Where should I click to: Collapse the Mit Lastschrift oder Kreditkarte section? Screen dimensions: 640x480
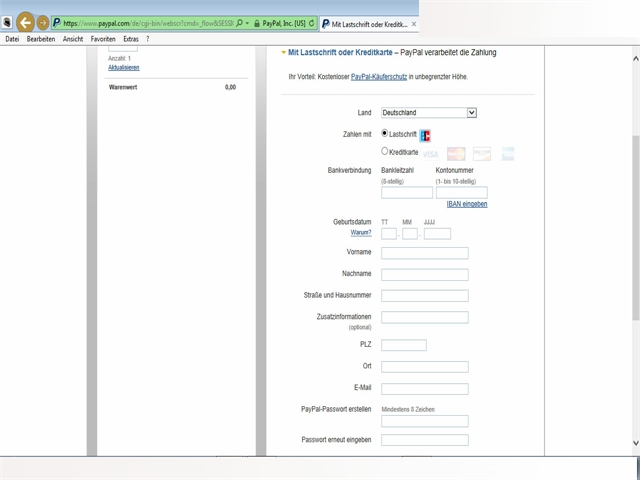click(284, 53)
